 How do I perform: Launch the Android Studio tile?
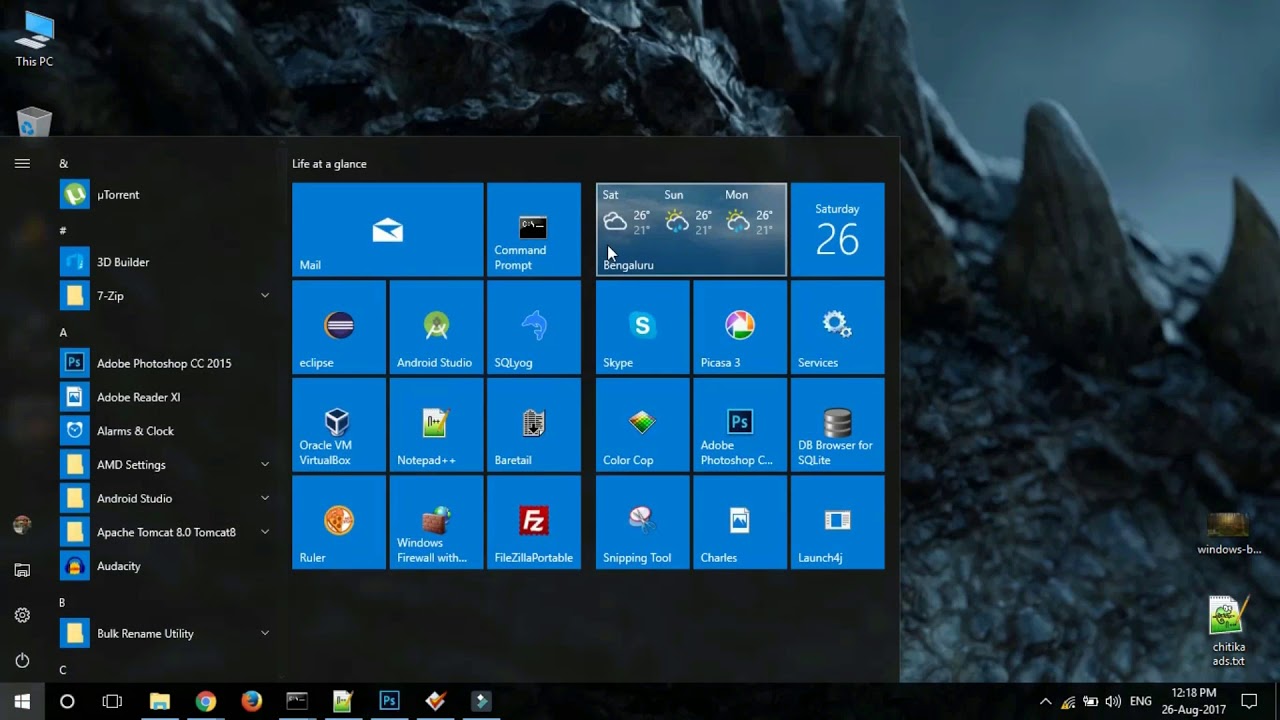point(436,327)
